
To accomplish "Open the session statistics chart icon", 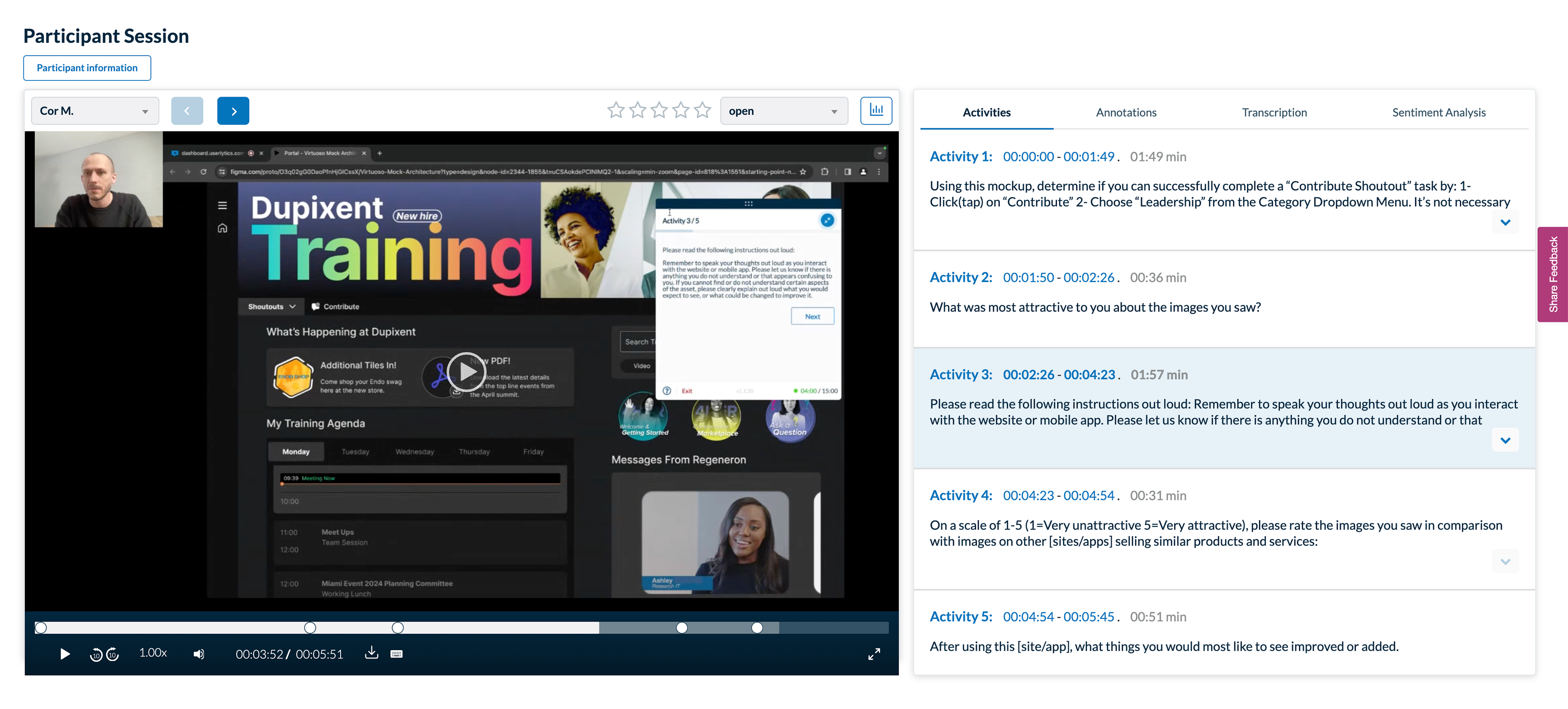I will (x=876, y=111).
